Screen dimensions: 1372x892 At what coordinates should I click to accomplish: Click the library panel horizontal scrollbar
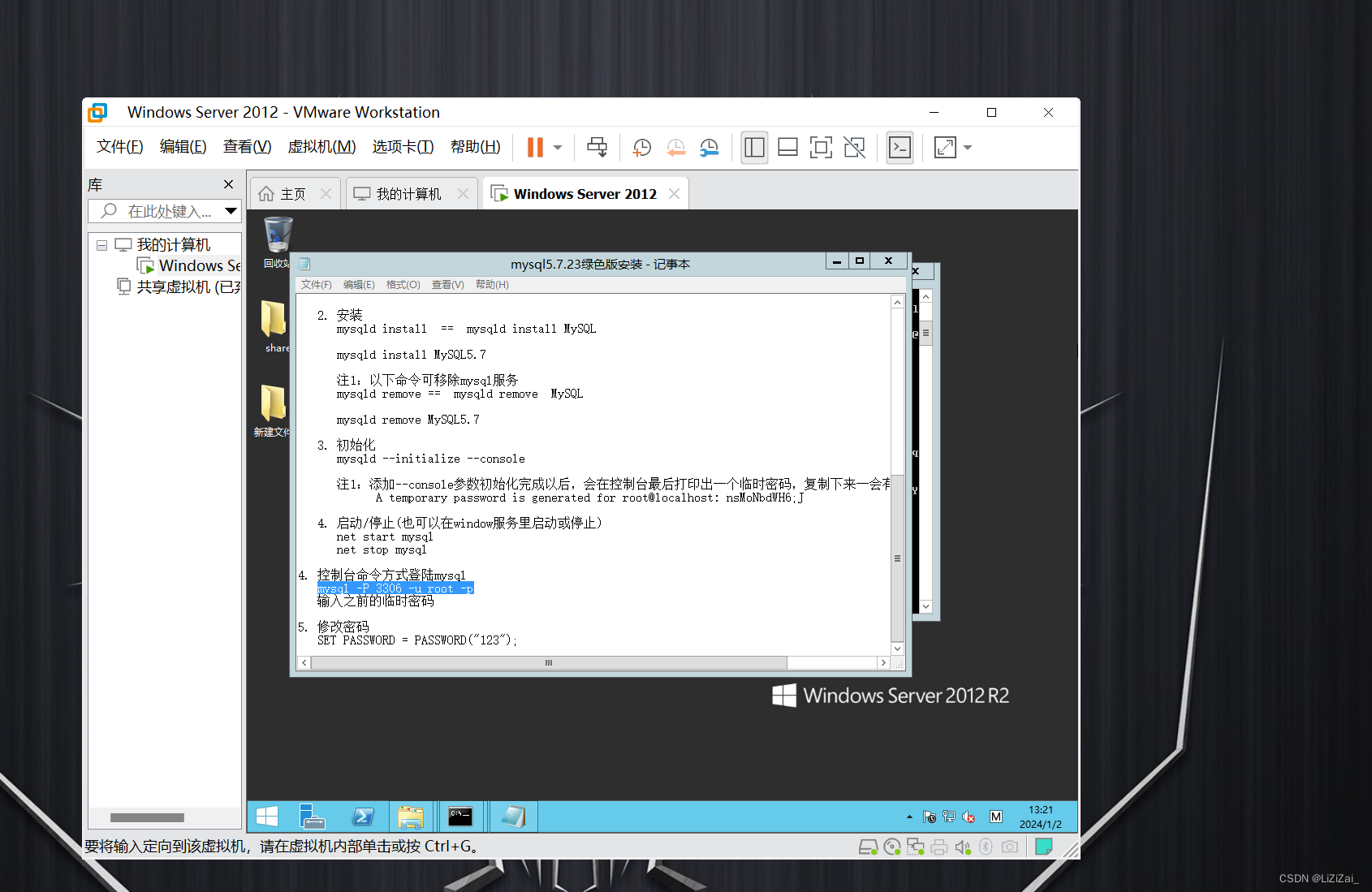click(x=147, y=817)
